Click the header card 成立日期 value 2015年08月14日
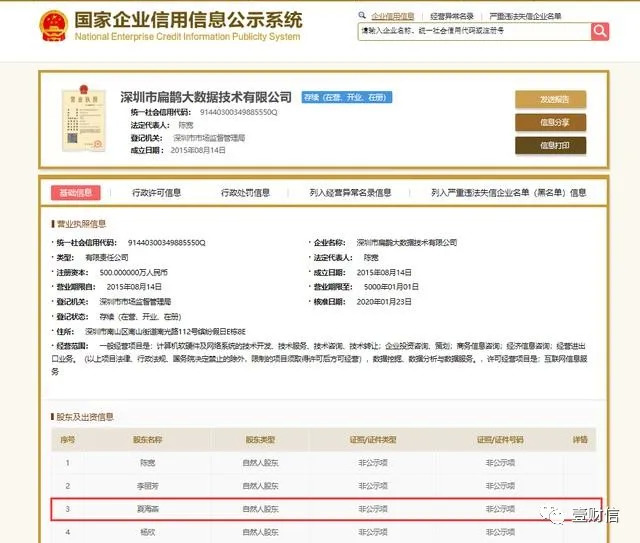Image resolution: width=640 pixels, height=543 pixels. pos(198,150)
